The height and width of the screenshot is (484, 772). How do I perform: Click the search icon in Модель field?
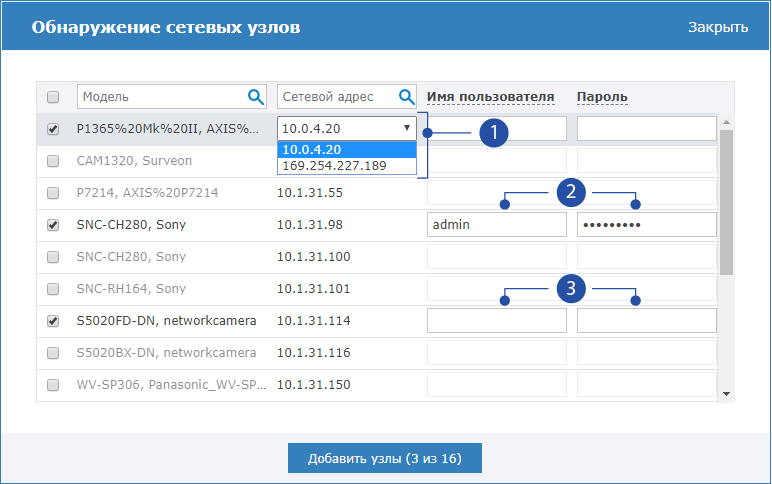click(x=256, y=97)
